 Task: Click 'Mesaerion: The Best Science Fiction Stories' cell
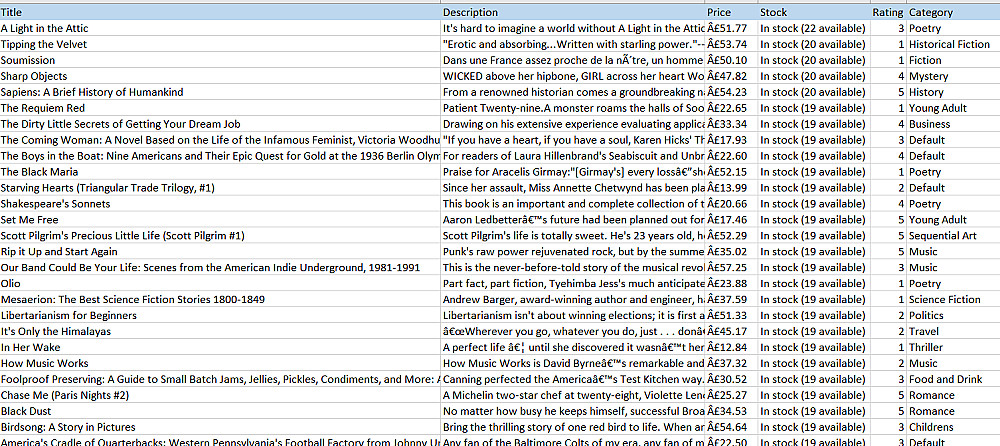220,299
